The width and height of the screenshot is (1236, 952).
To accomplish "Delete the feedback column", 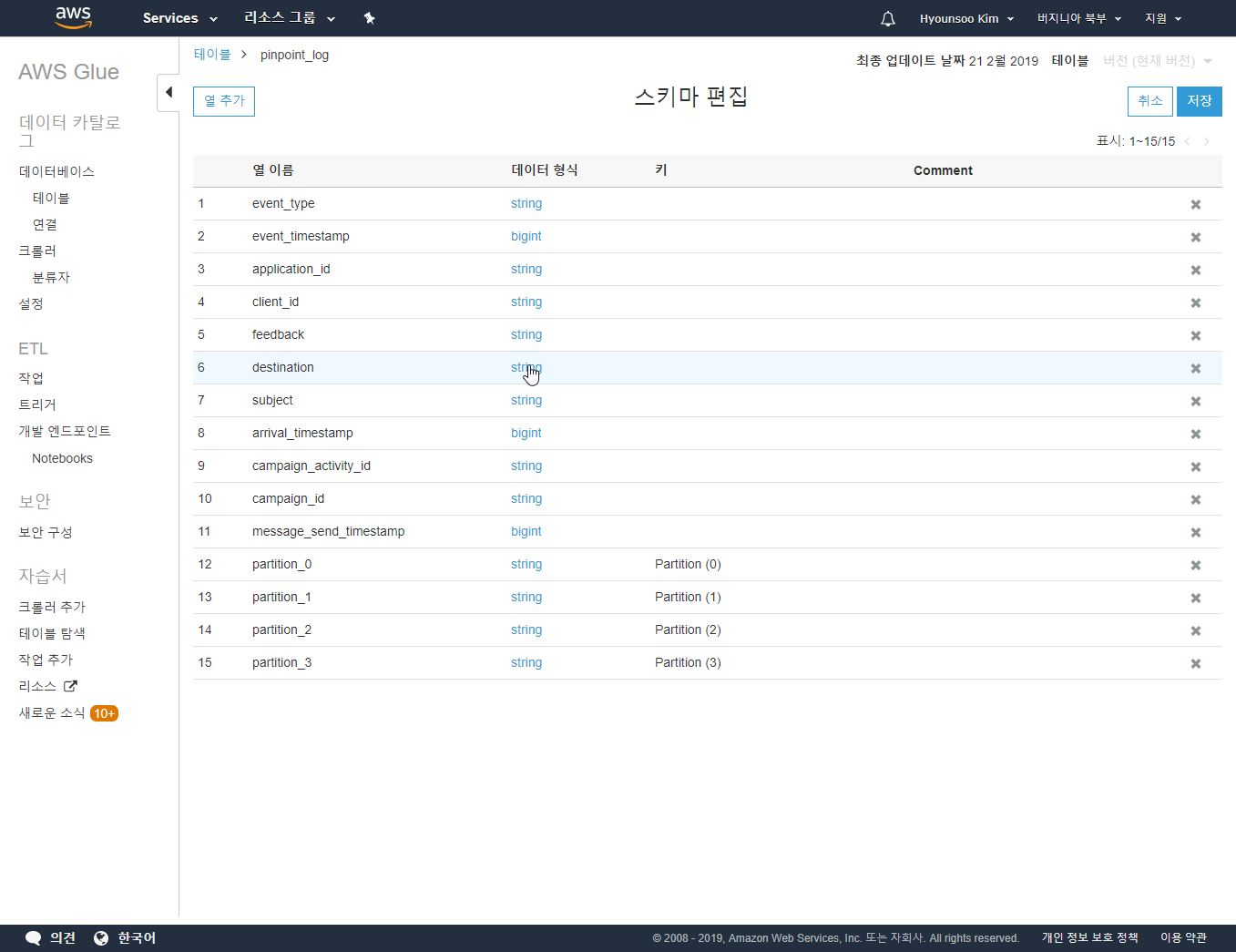I will tap(1196, 335).
